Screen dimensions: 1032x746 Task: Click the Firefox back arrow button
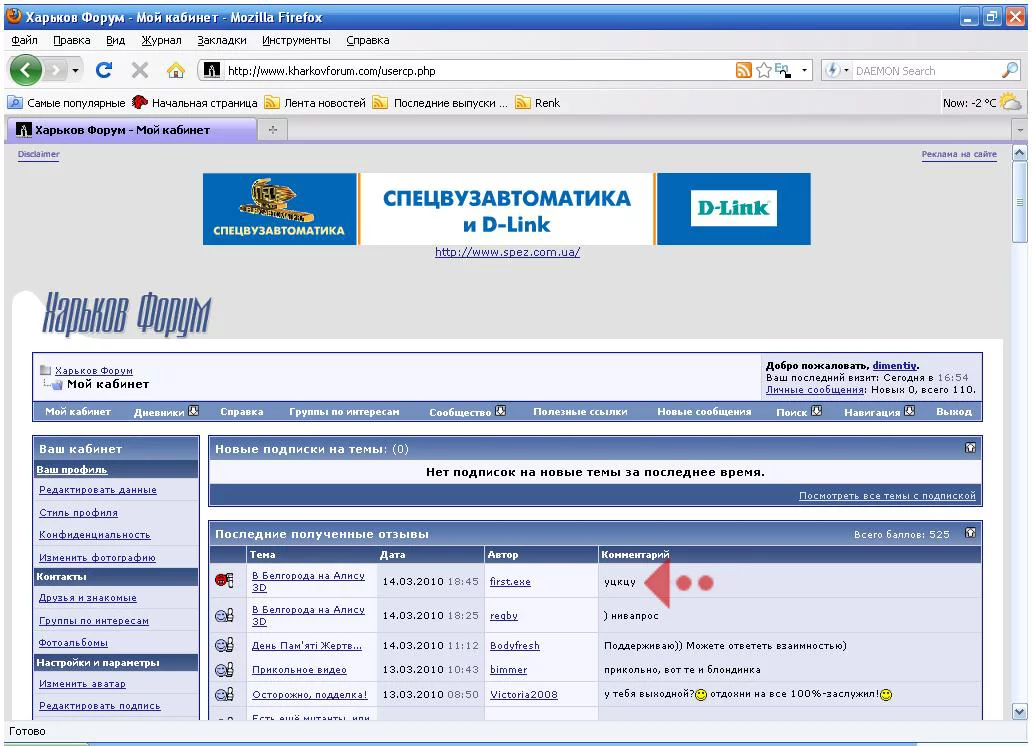(27, 71)
